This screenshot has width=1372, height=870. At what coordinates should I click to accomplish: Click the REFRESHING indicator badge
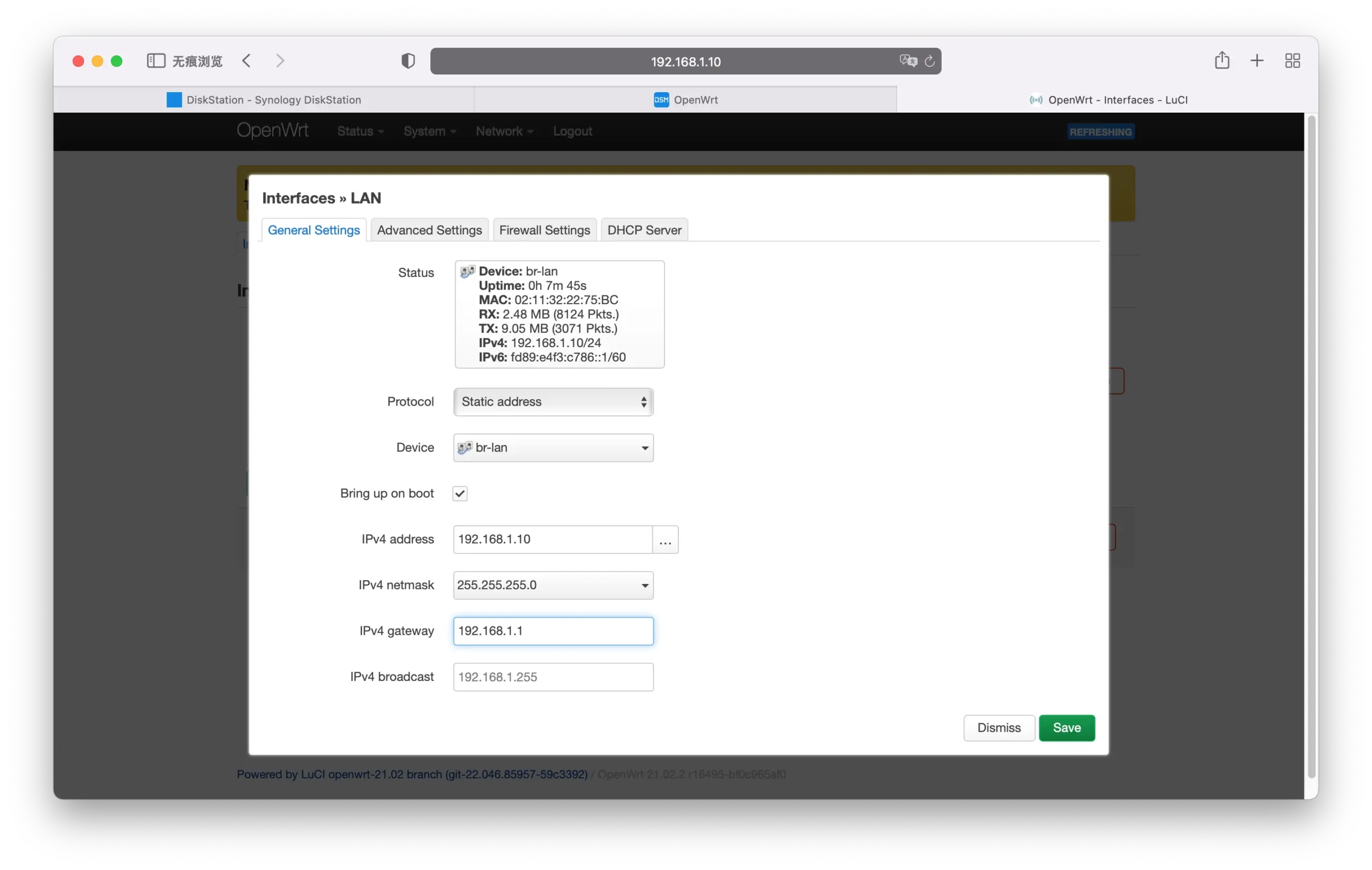tap(1100, 132)
